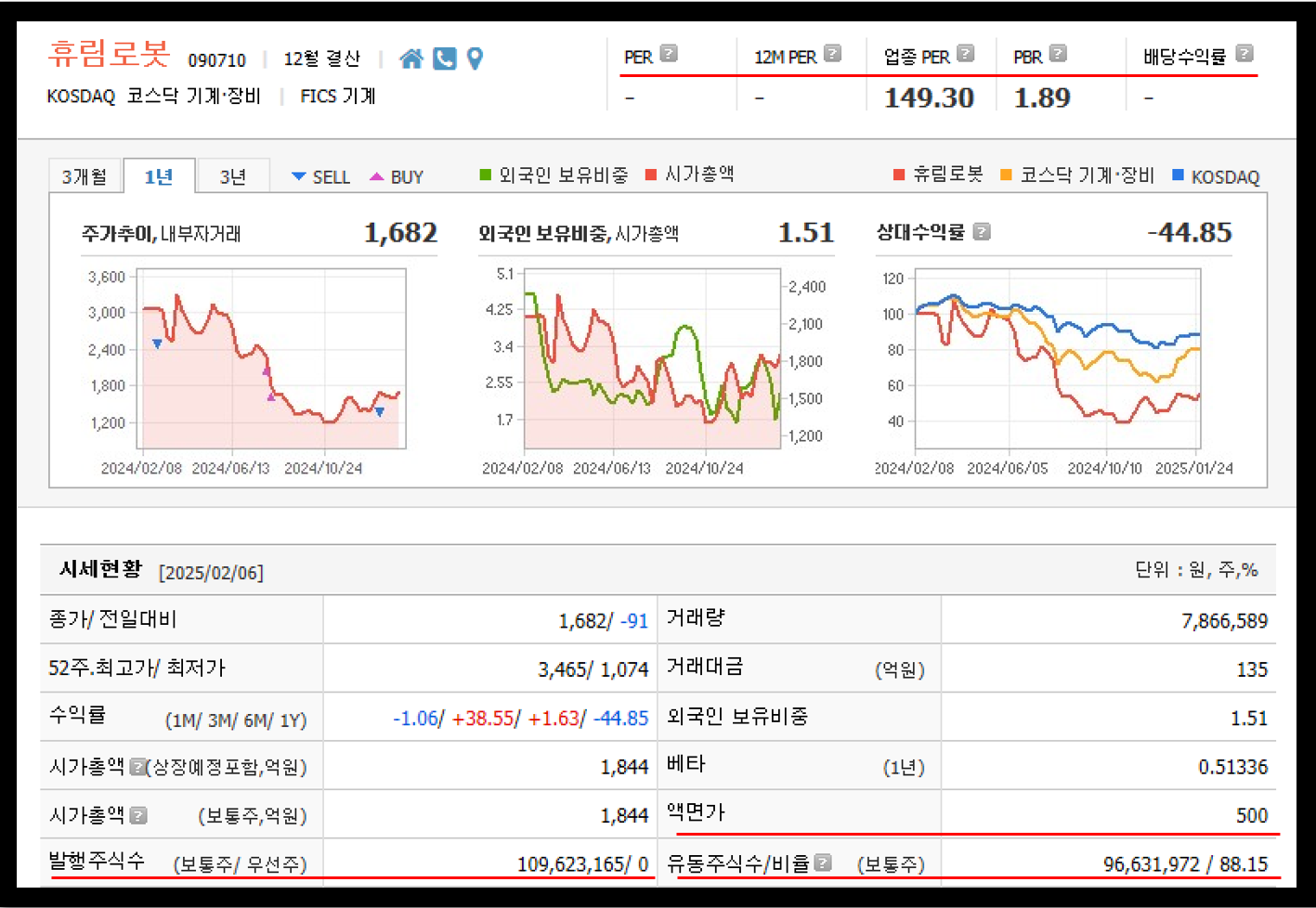
Task: Click 발행주식수 value 109,623,165/ 0
Action: pos(582,864)
